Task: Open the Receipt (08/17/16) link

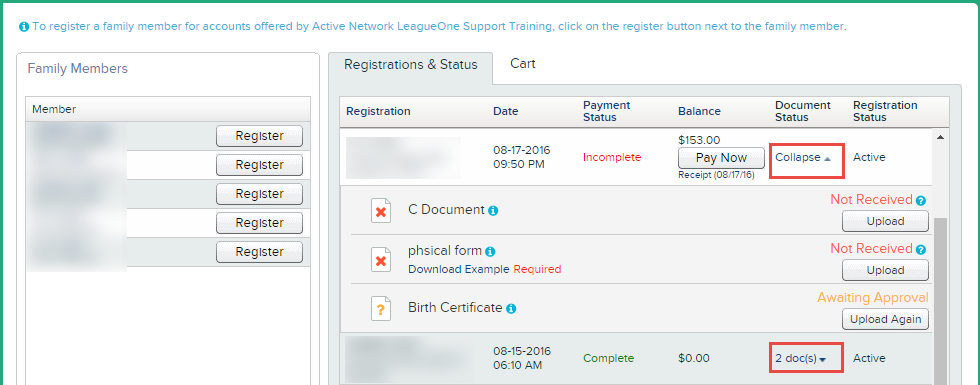Action: coord(716,175)
